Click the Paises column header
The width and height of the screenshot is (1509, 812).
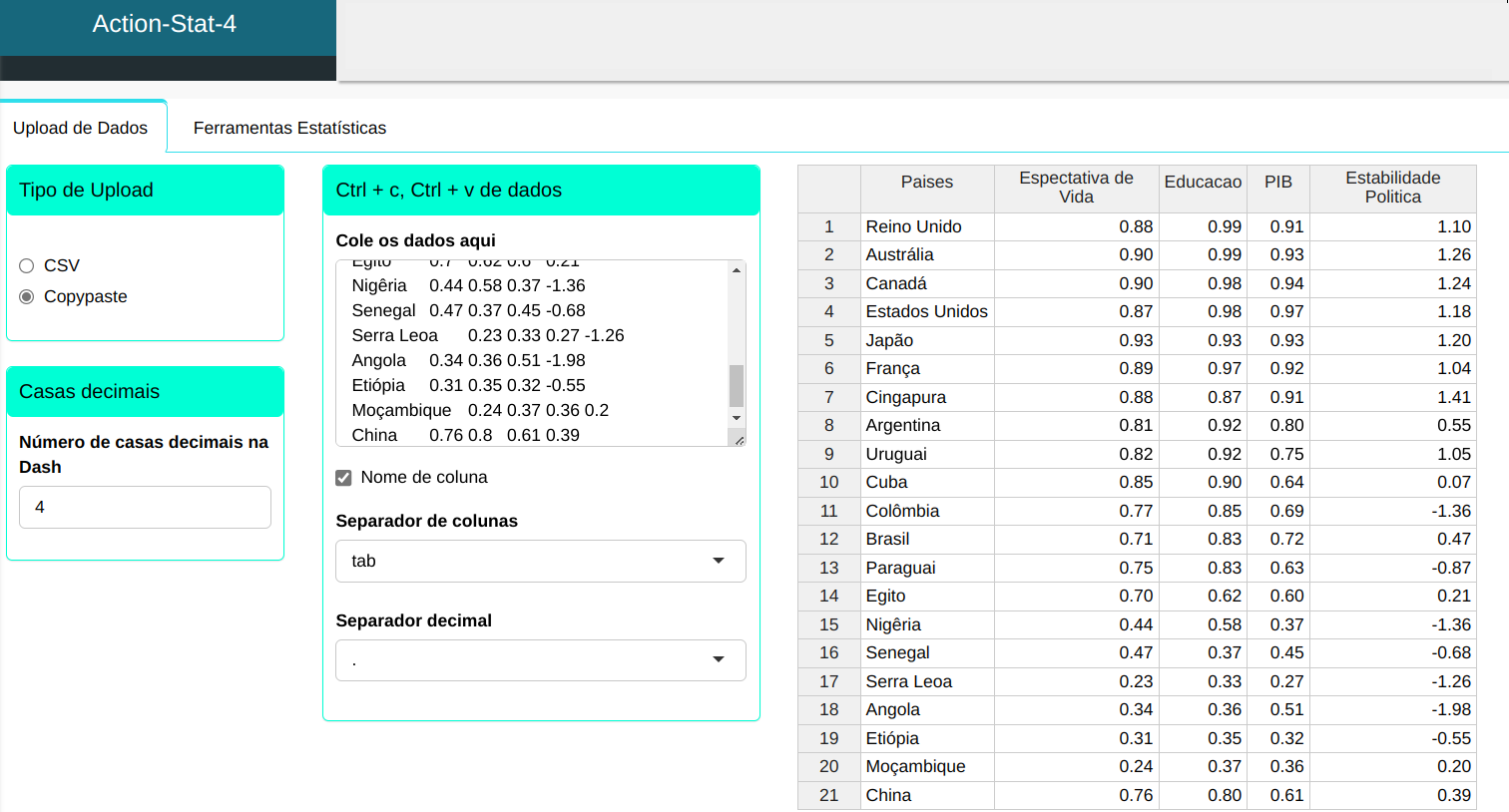pos(926,182)
